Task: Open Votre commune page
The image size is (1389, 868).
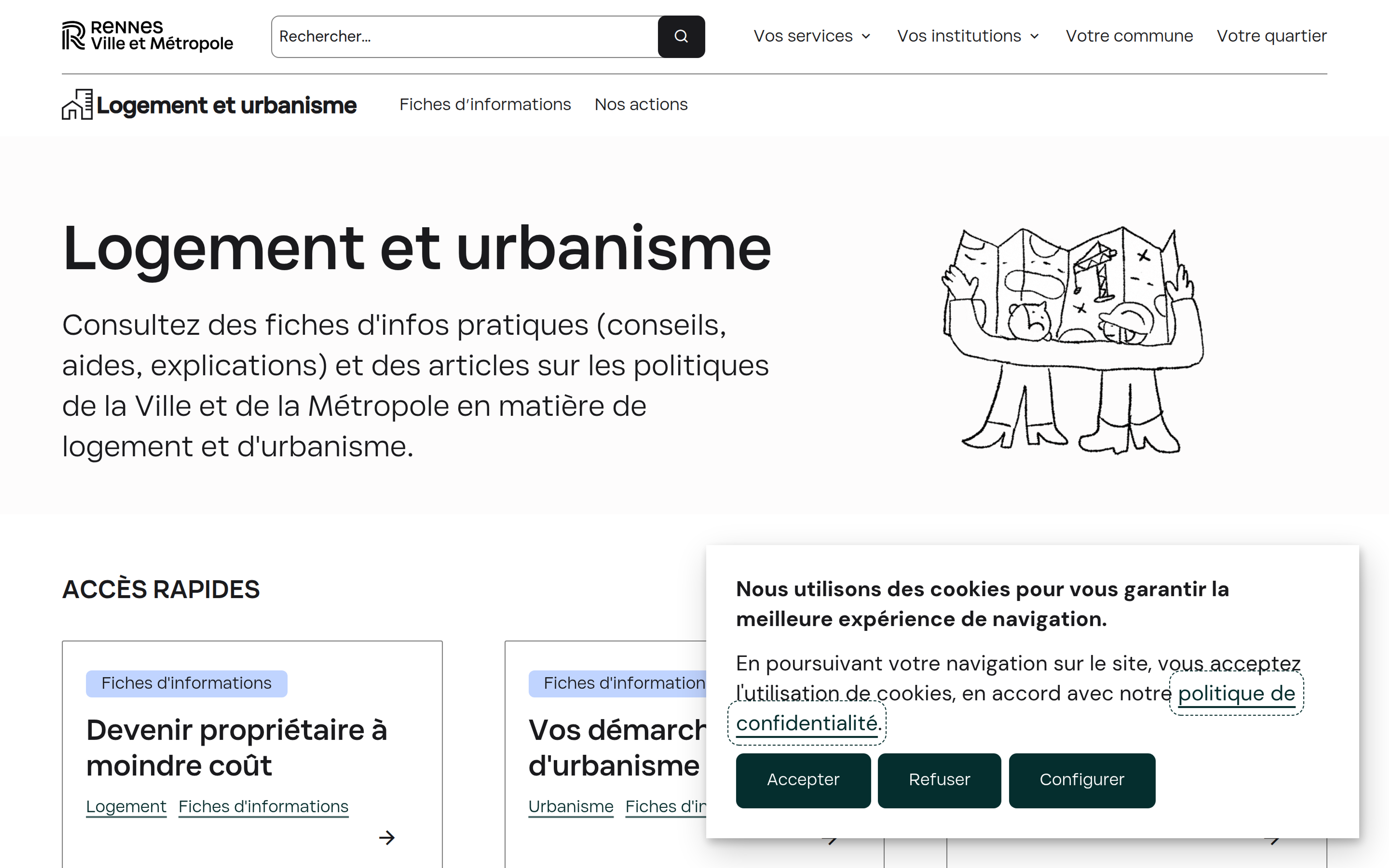Action: pyautogui.click(x=1129, y=36)
